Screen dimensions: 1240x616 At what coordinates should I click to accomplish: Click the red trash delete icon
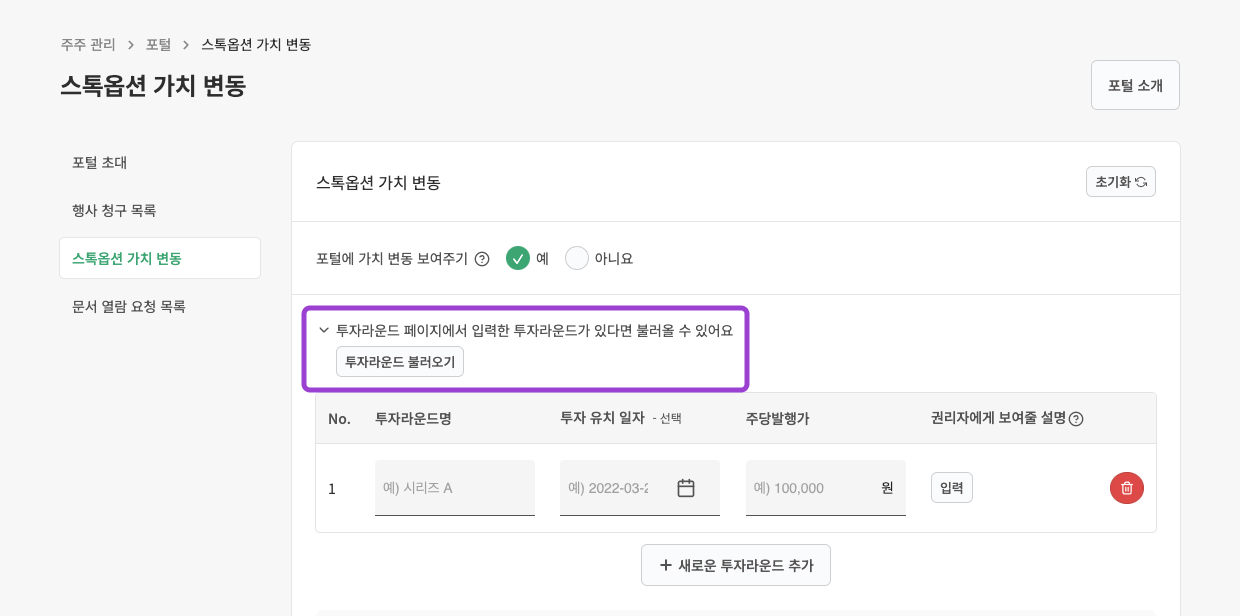[1126, 488]
